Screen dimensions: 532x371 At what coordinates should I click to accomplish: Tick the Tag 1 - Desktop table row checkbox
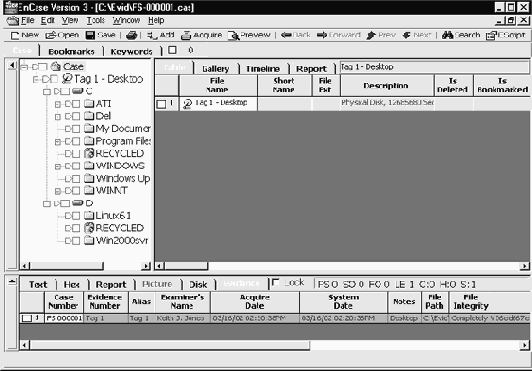pos(162,104)
